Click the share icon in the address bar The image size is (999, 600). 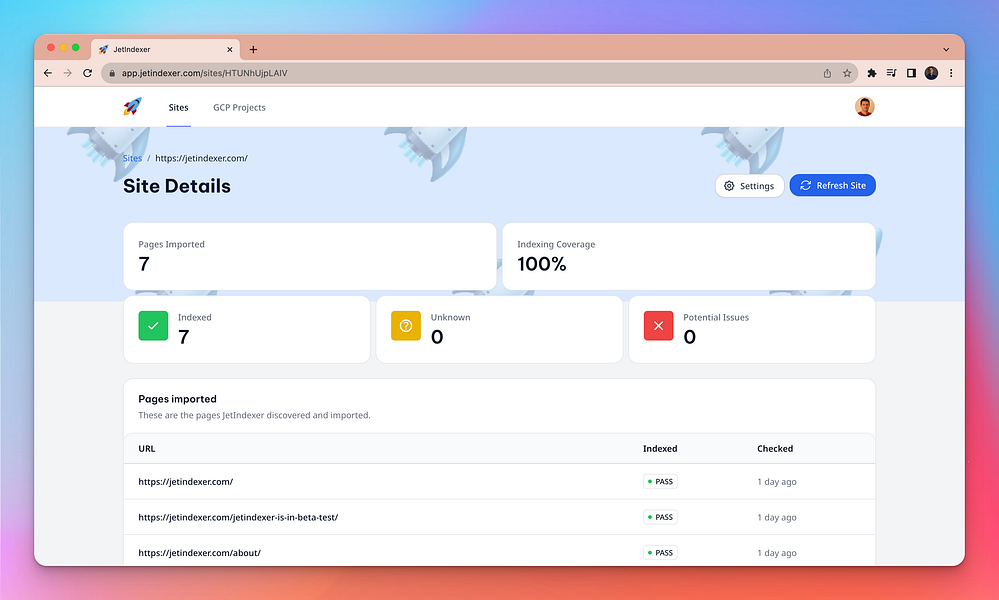[x=827, y=73]
